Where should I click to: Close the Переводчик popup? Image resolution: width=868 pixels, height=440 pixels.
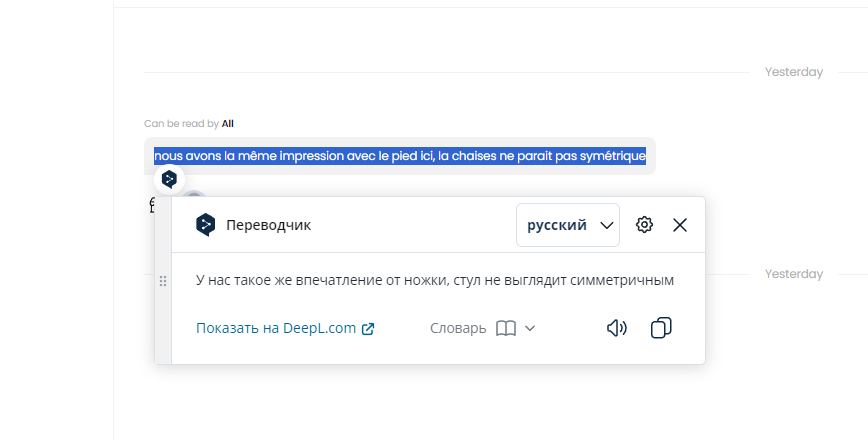[680, 225]
